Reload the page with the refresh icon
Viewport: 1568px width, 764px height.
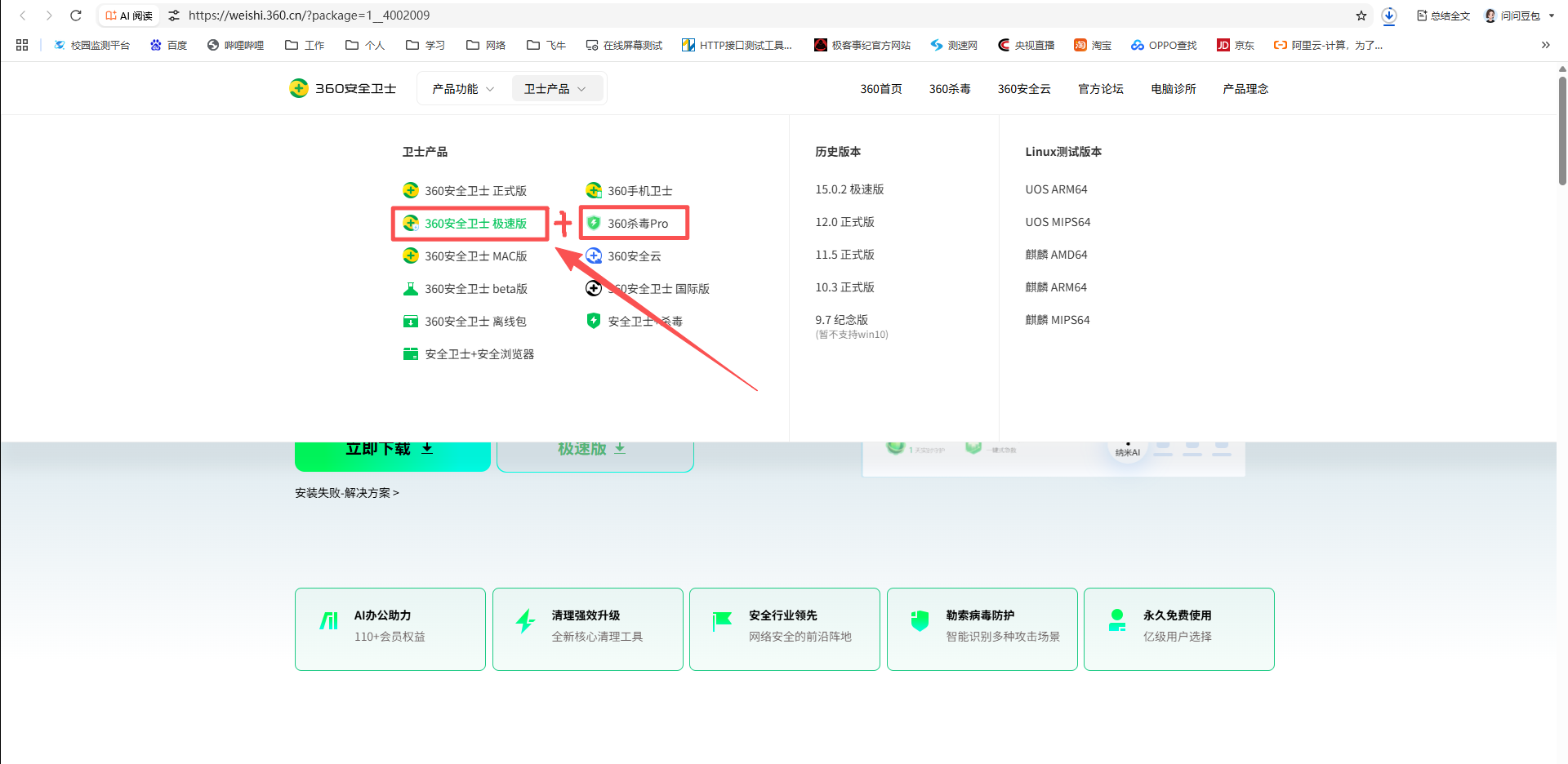pyautogui.click(x=76, y=16)
